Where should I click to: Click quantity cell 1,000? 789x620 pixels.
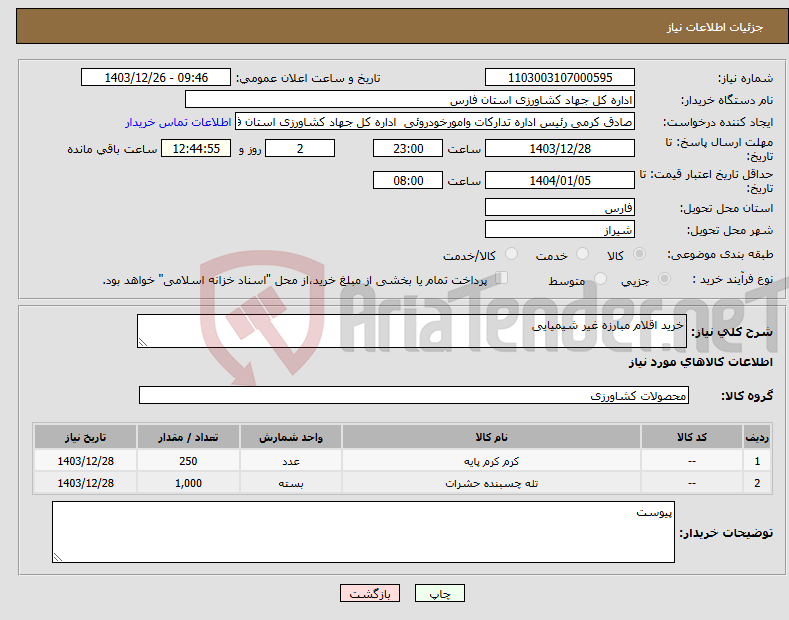pos(188,483)
